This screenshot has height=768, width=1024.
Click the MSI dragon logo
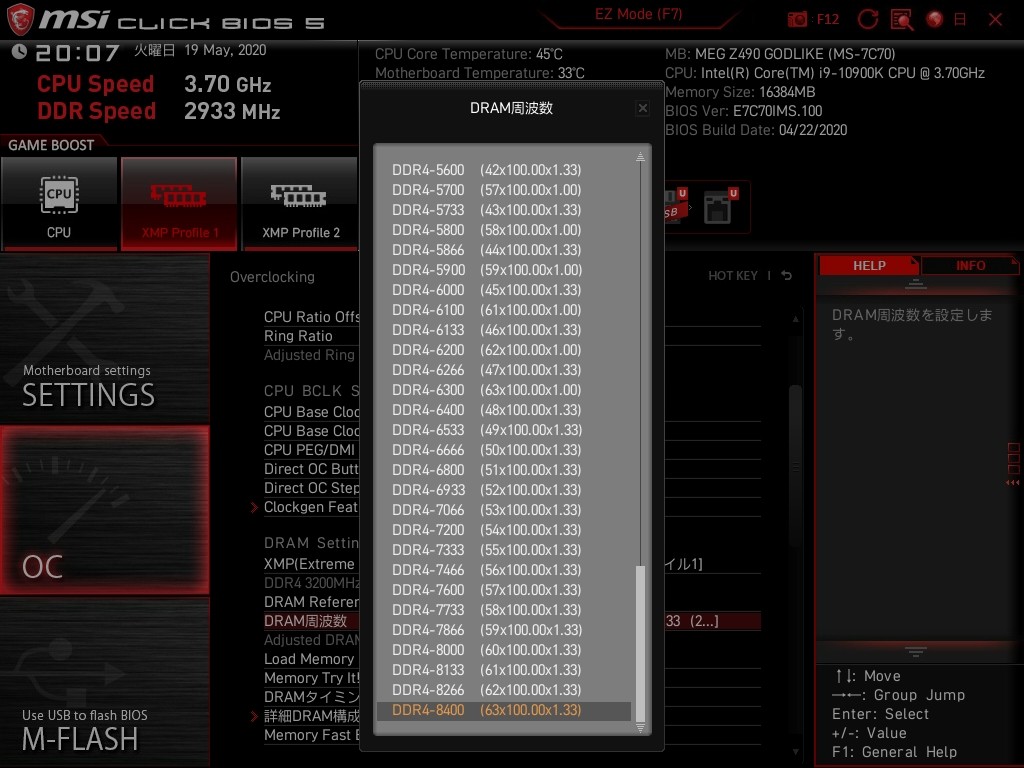tap(20, 19)
